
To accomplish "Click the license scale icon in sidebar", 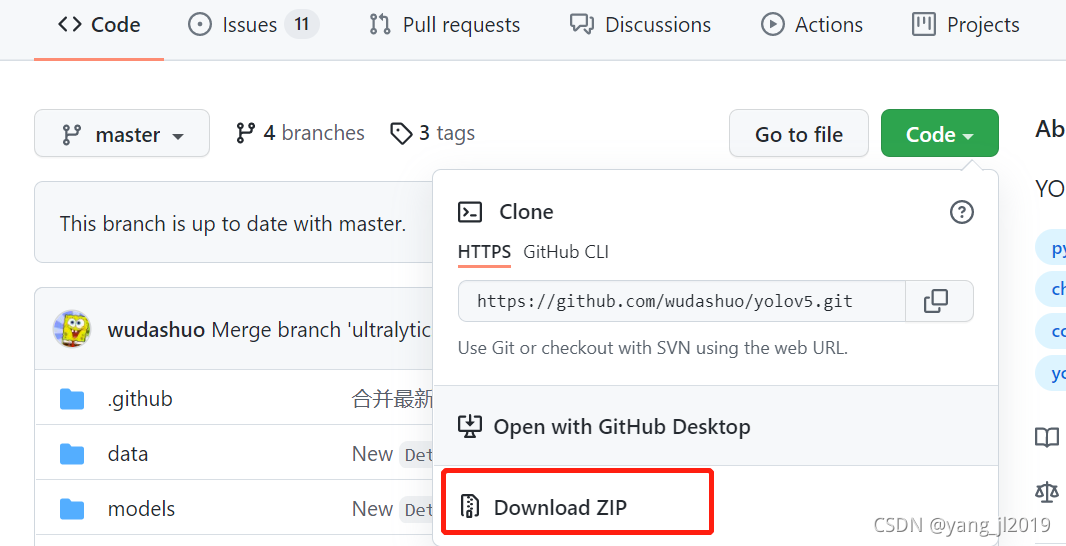I will [x=1047, y=492].
